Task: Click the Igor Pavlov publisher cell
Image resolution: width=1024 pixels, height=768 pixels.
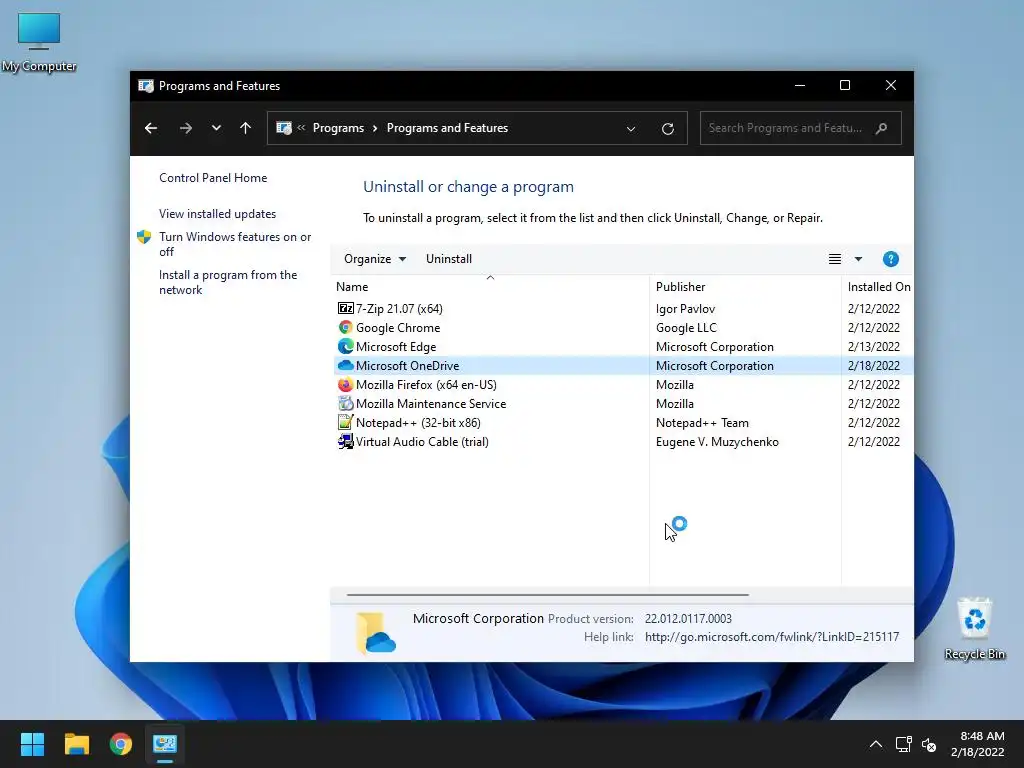Action: (685, 308)
